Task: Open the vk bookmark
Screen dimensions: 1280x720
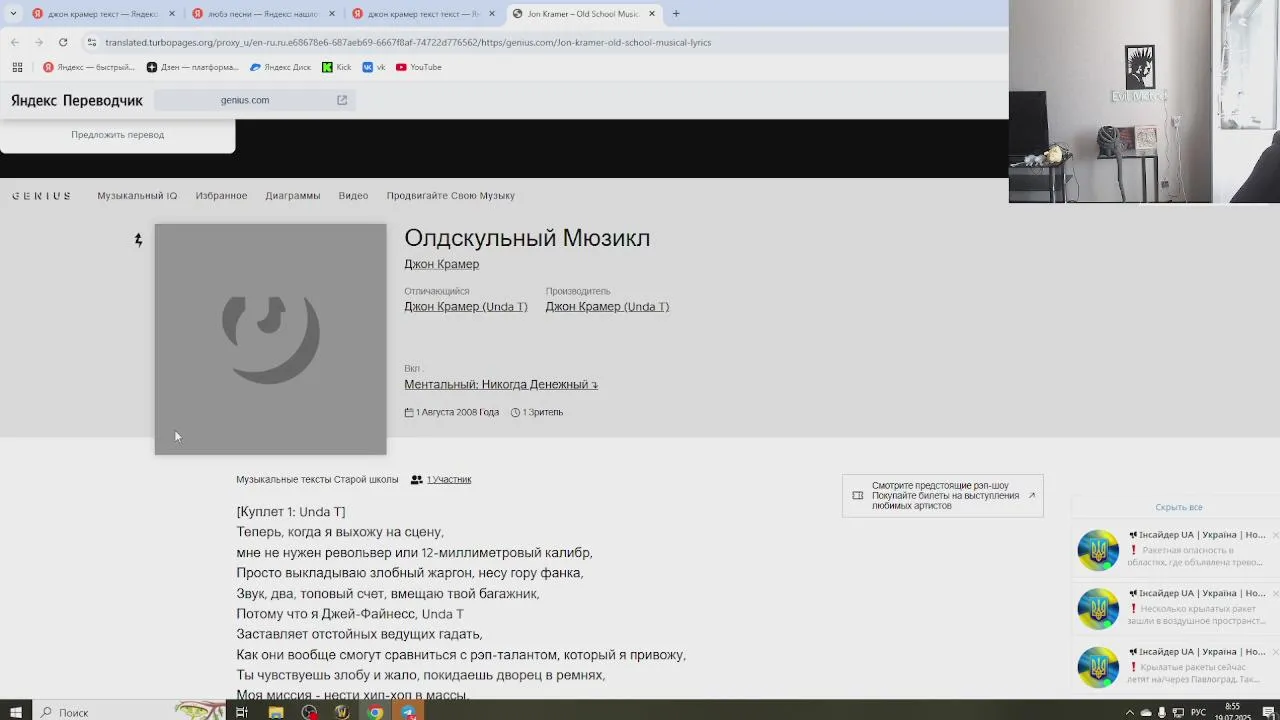Action: (374, 67)
